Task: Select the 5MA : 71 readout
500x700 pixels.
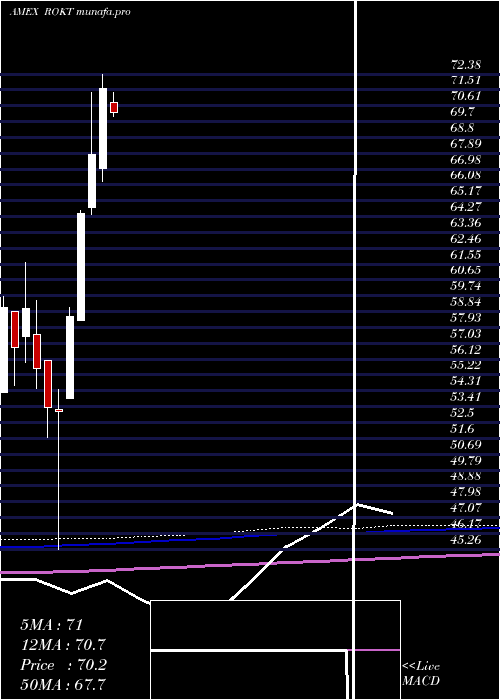Action: 51,624
